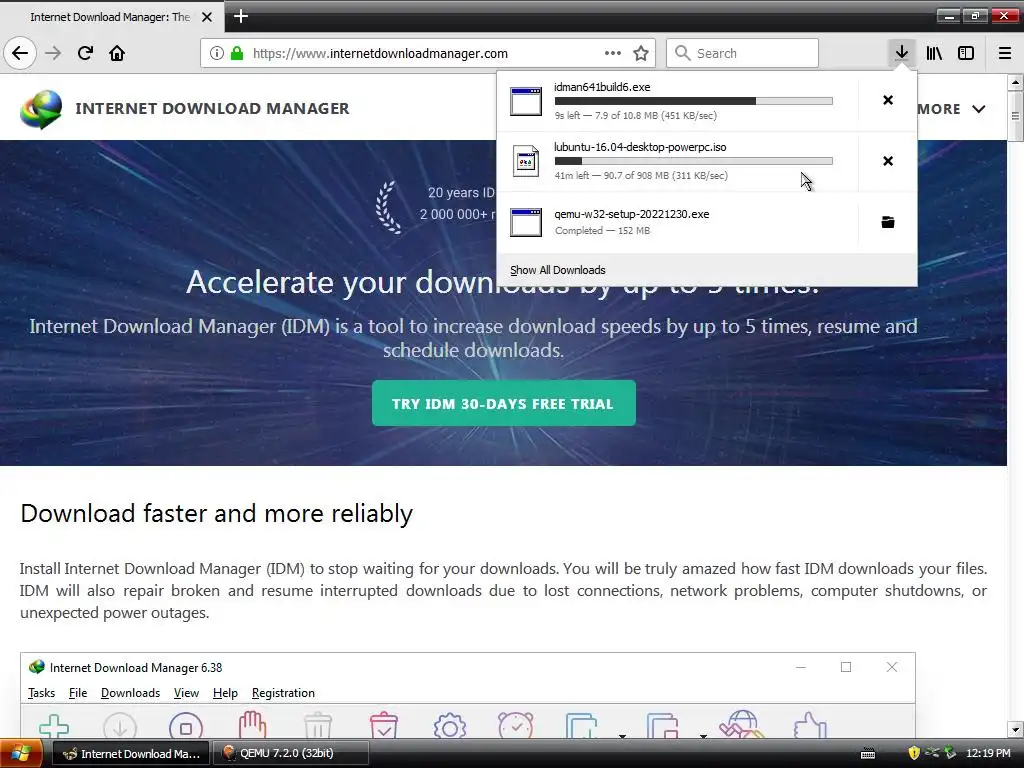Click the network tray icon
The width and height of the screenshot is (1024, 768).
click(932, 753)
